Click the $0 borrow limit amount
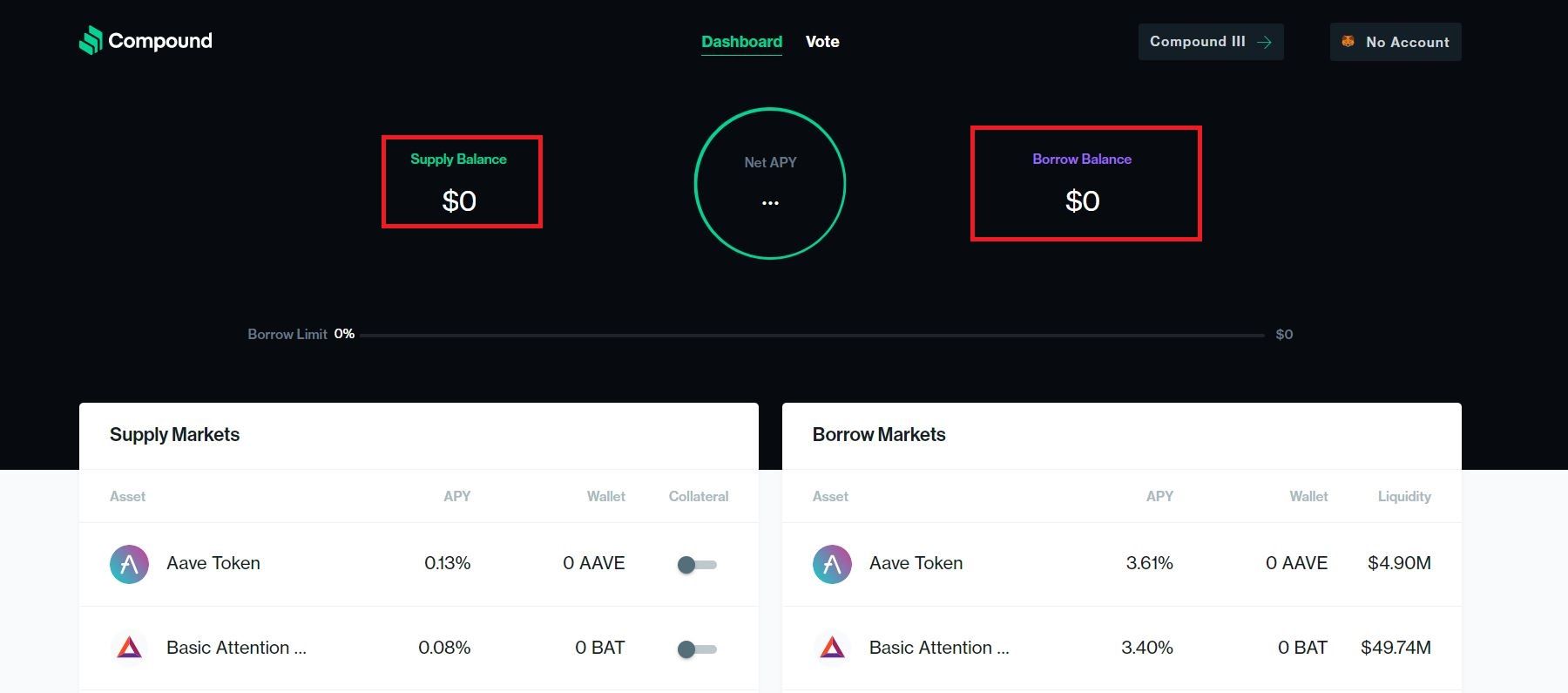The height and width of the screenshot is (693, 1568). pos(1284,334)
